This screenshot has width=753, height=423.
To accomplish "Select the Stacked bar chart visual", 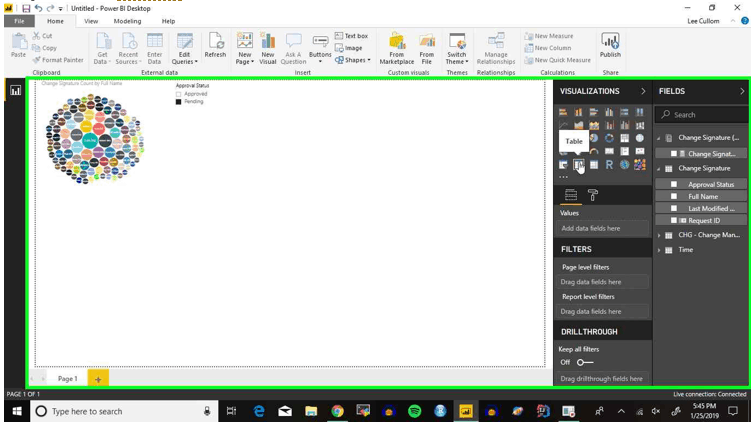I will click(x=563, y=112).
